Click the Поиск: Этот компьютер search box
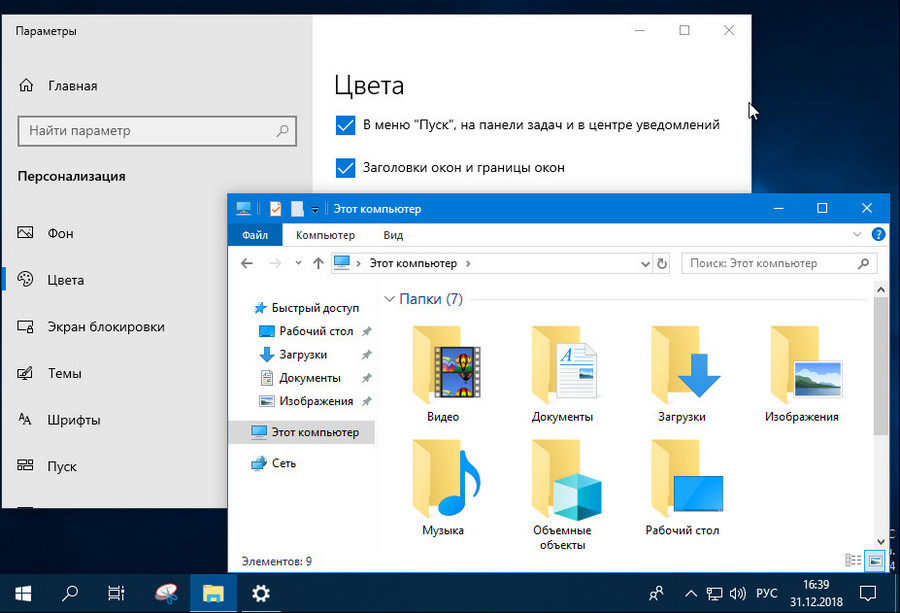The width and height of the screenshot is (900, 613). click(779, 263)
